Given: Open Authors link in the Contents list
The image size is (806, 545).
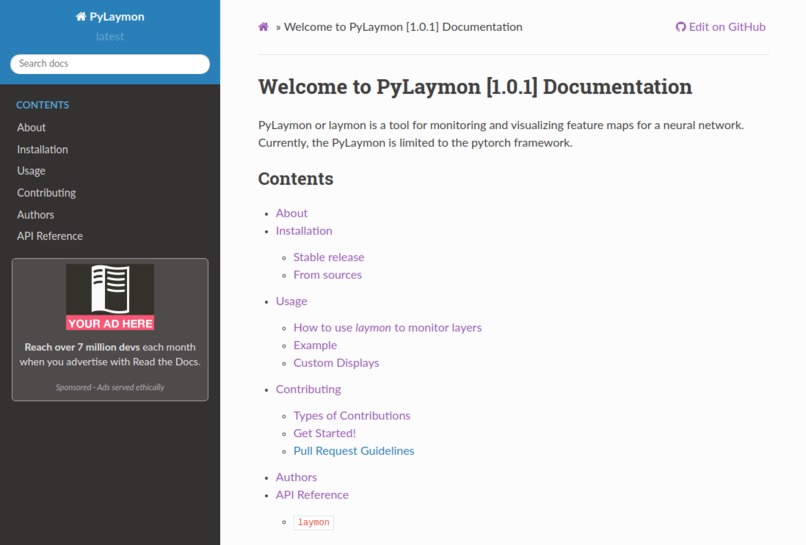Looking at the screenshot, I should [x=296, y=477].
